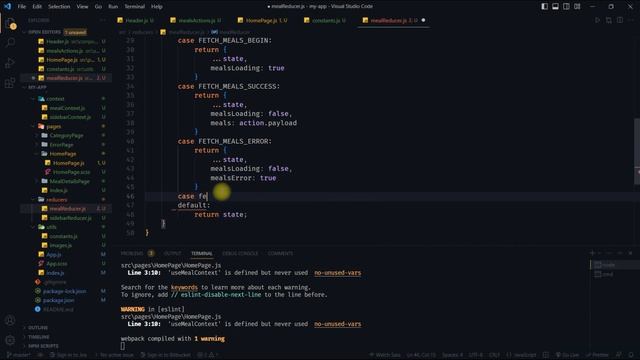Select the node terminal instance

[x=614, y=265]
